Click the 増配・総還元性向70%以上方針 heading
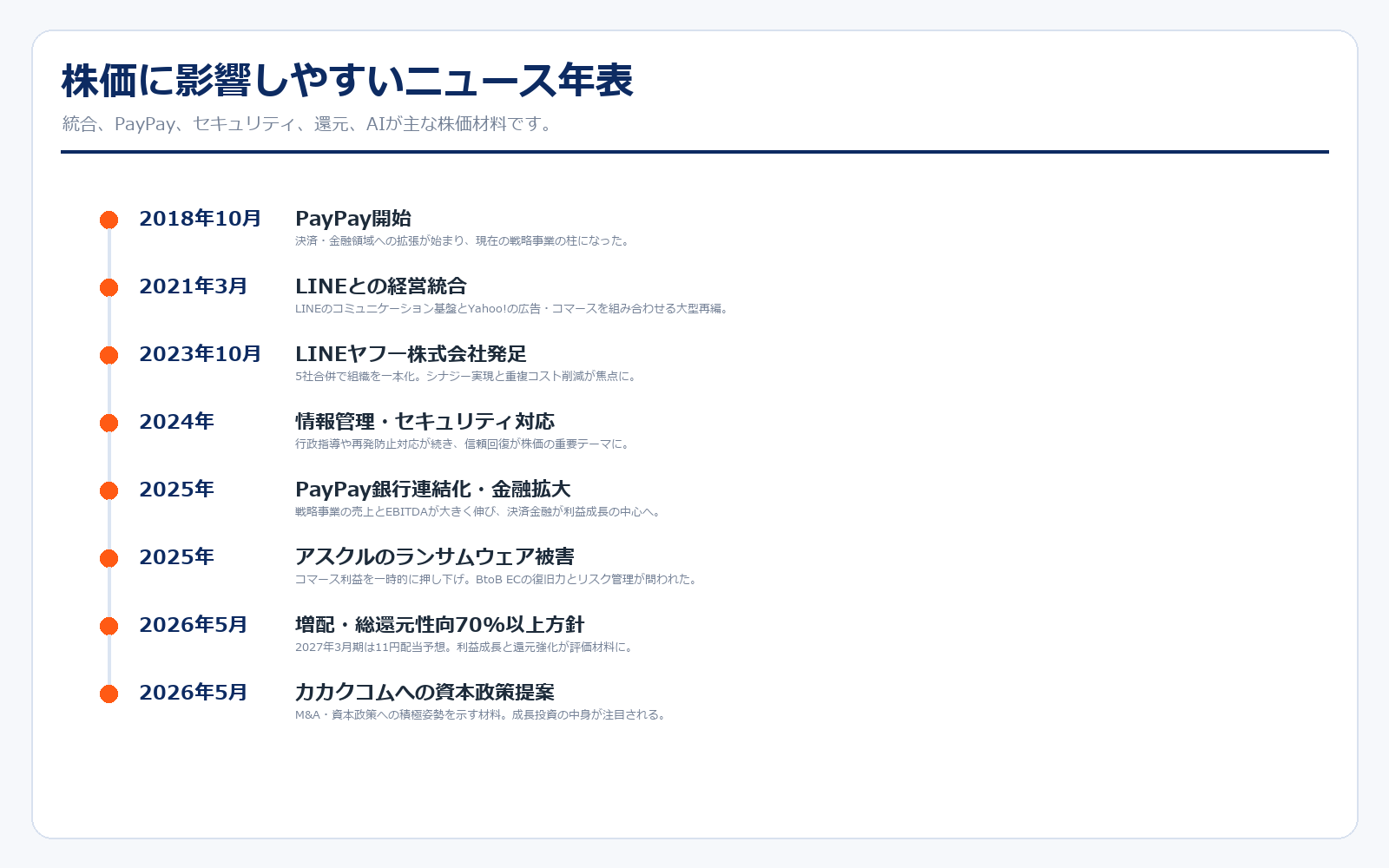Viewport: 1389px width, 868px height. coord(440,625)
